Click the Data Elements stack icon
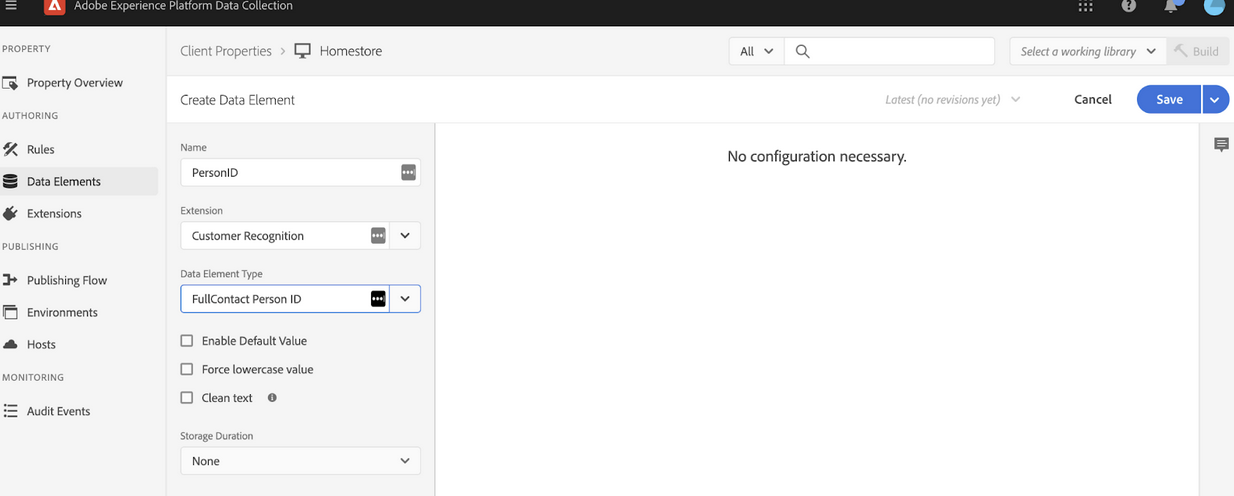 click(x=11, y=181)
